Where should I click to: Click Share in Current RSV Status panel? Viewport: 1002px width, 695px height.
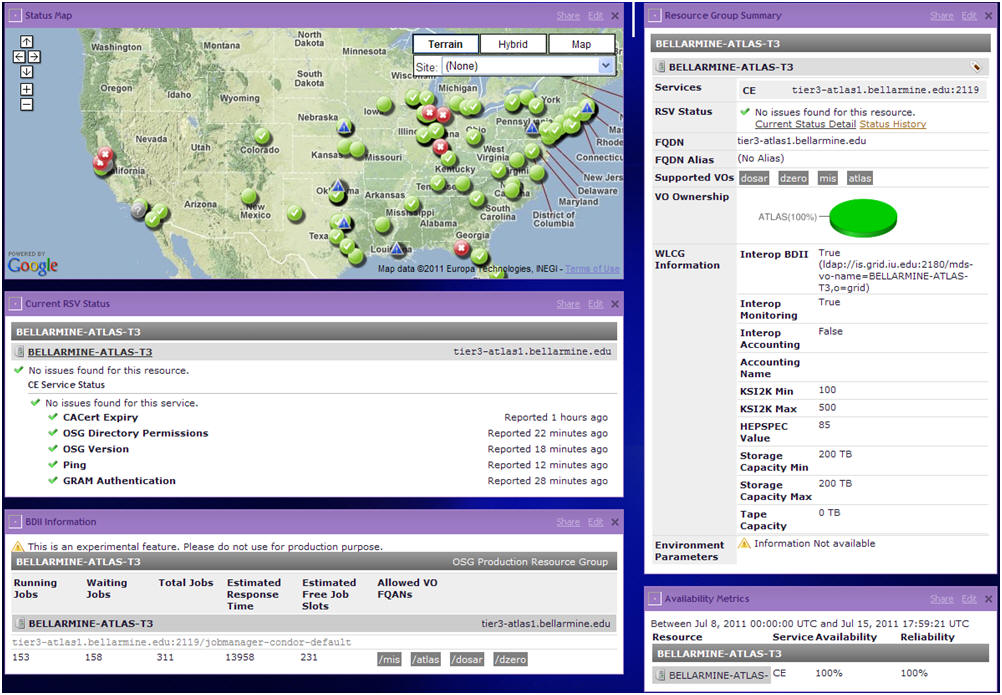pyautogui.click(x=567, y=304)
